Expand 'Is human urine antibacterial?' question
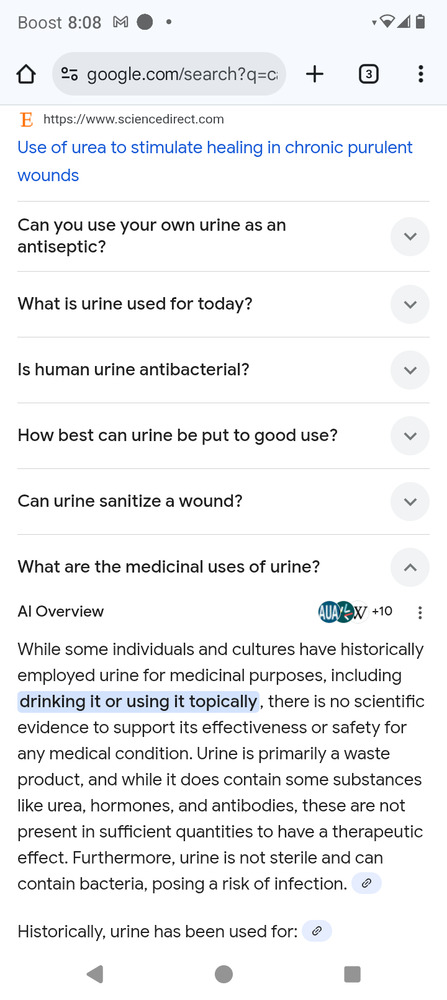This screenshot has width=447, height=1000. [x=223, y=370]
